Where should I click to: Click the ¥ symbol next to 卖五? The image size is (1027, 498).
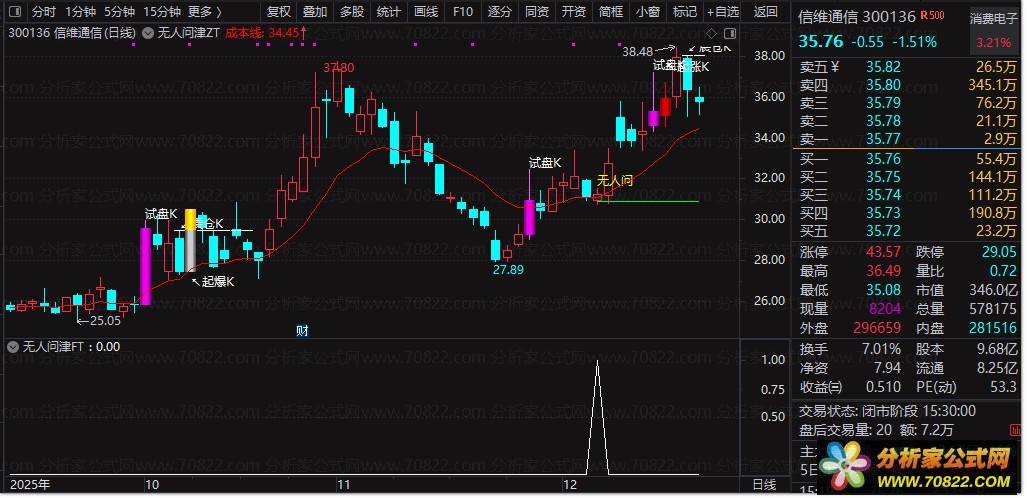(835, 66)
